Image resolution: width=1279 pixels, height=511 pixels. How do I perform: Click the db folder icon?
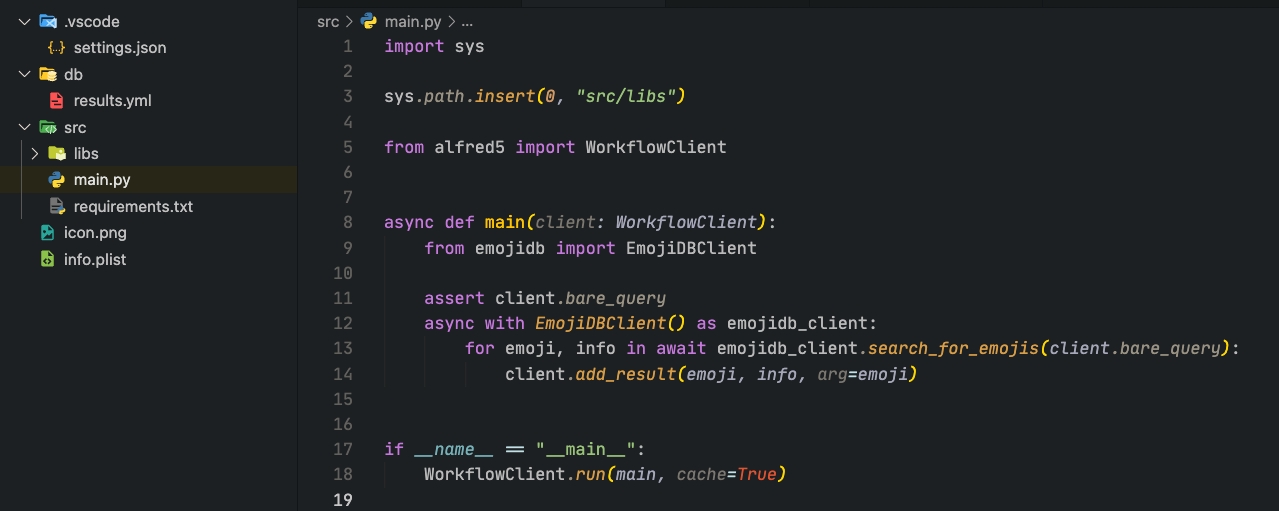coord(47,74)
